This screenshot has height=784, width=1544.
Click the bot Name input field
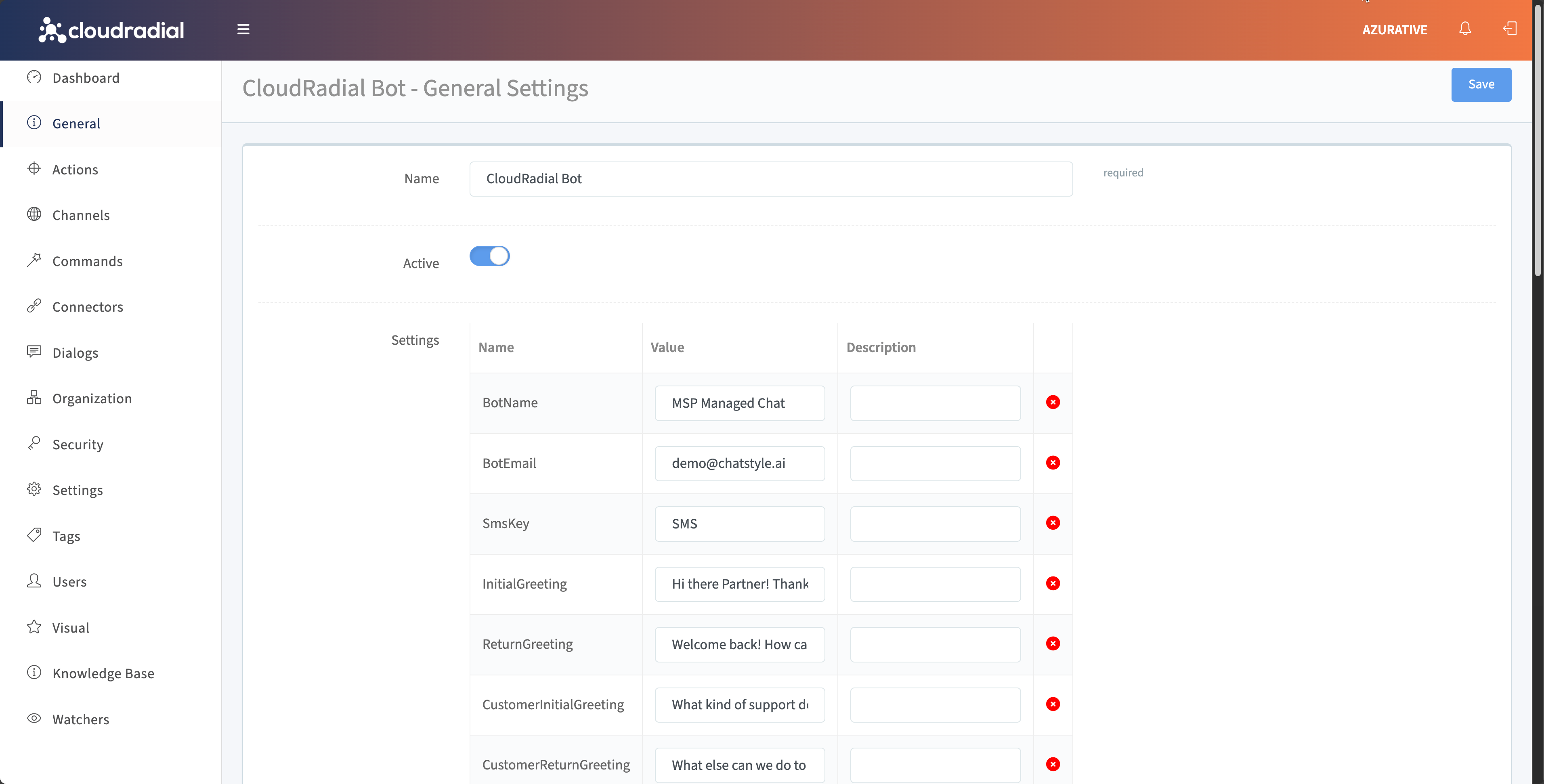pyautogui.click(x=771, y=178)
